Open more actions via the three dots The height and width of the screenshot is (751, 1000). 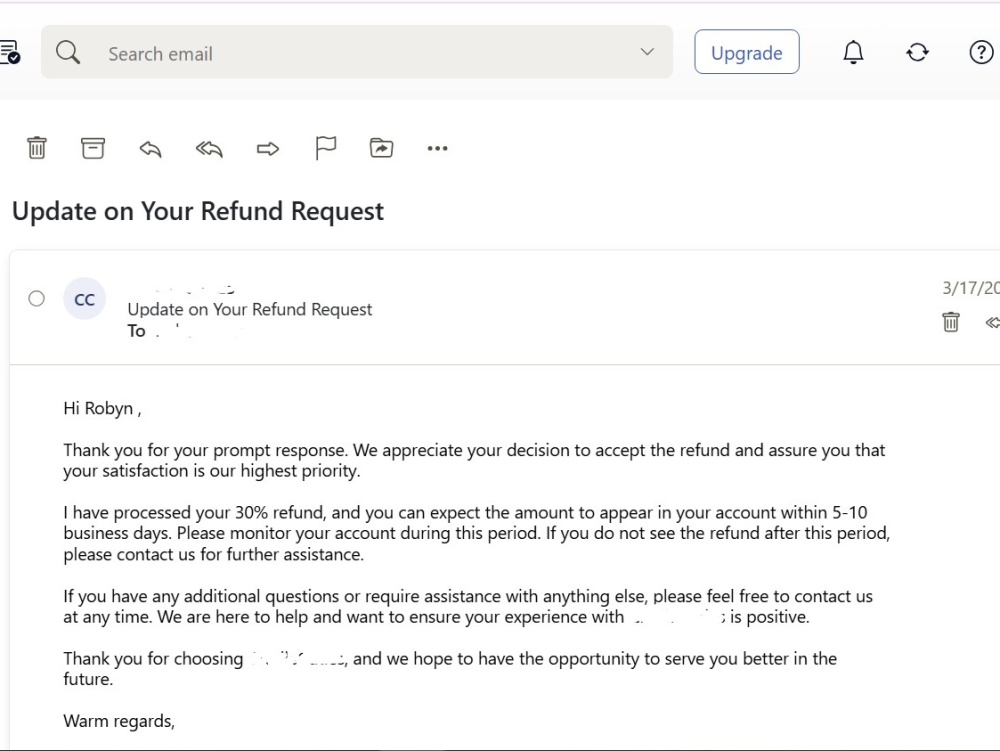(x=438, y=149)
